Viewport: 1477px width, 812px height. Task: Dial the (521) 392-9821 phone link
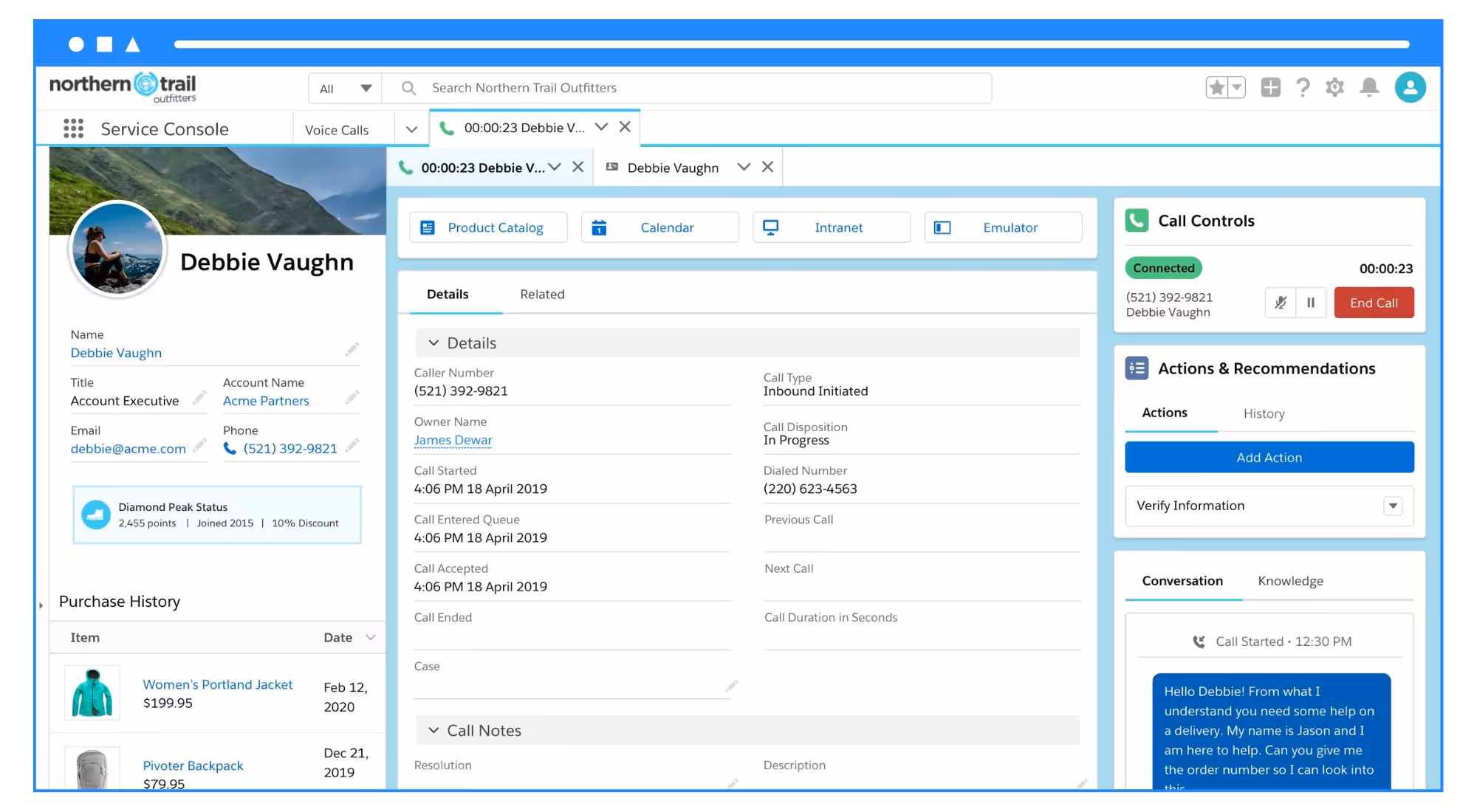290,449
